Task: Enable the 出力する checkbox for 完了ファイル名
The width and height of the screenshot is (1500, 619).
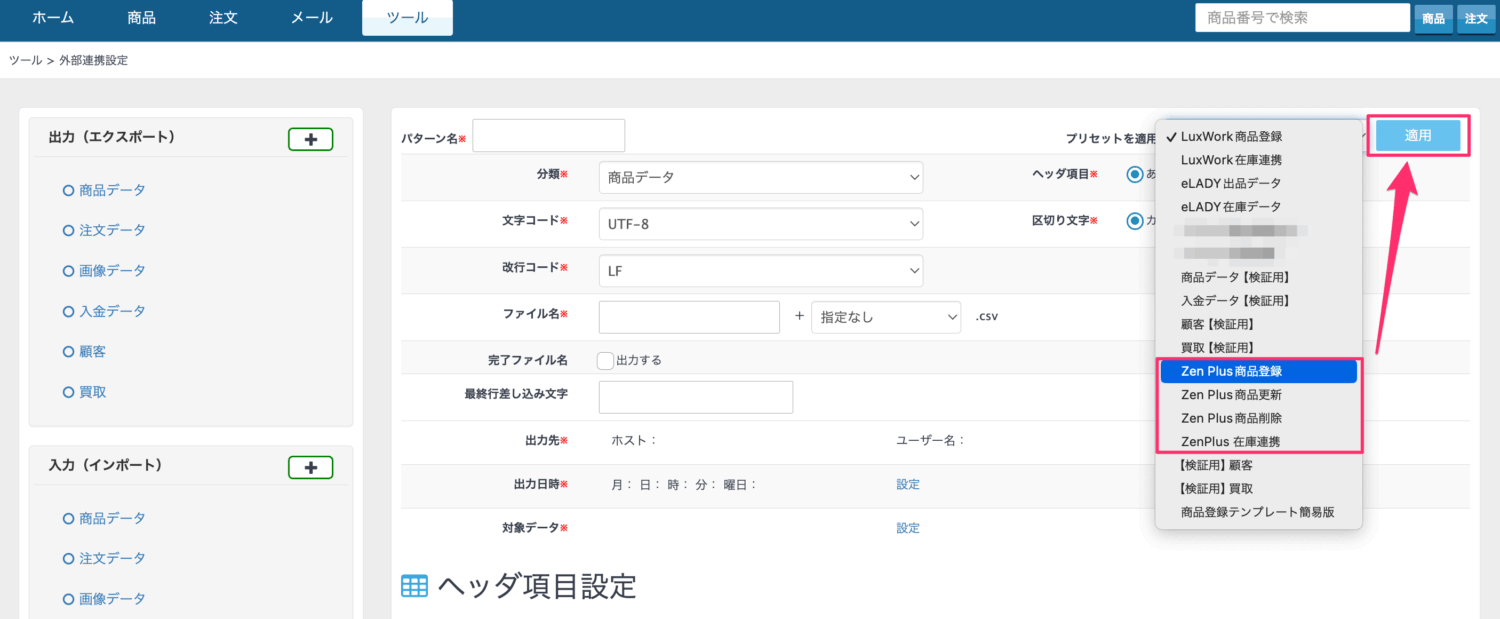Action: pos(605,361)
